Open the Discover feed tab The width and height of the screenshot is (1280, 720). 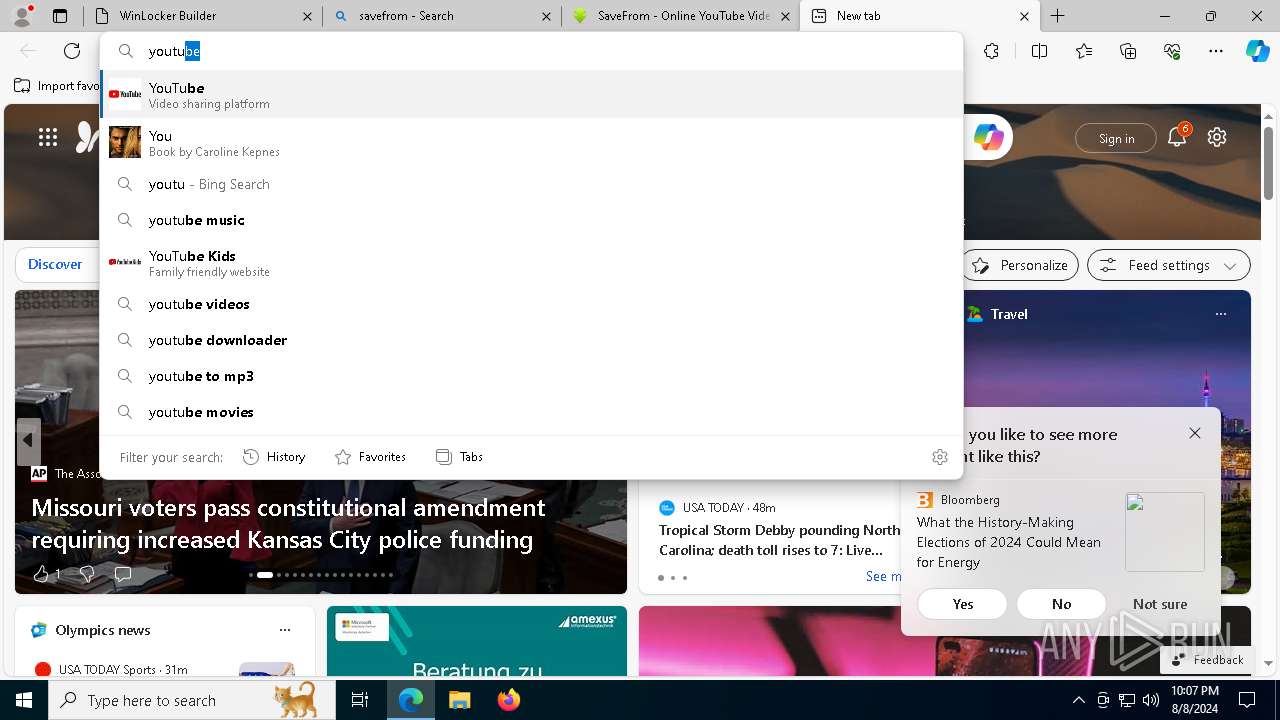pyautogui.click(x=55, y=265)
